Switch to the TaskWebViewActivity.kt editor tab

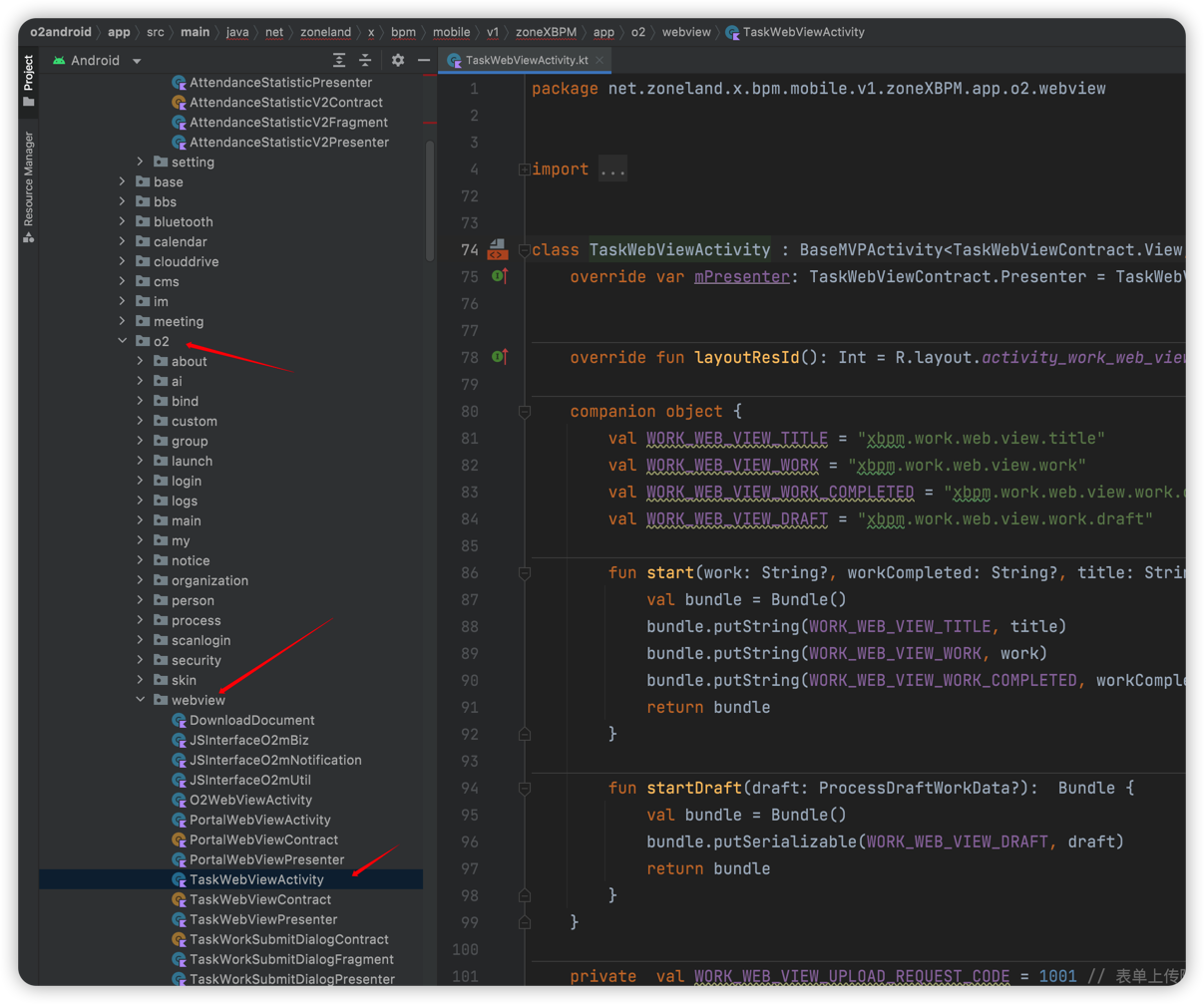pyautogui.click(x=527, y=61)
